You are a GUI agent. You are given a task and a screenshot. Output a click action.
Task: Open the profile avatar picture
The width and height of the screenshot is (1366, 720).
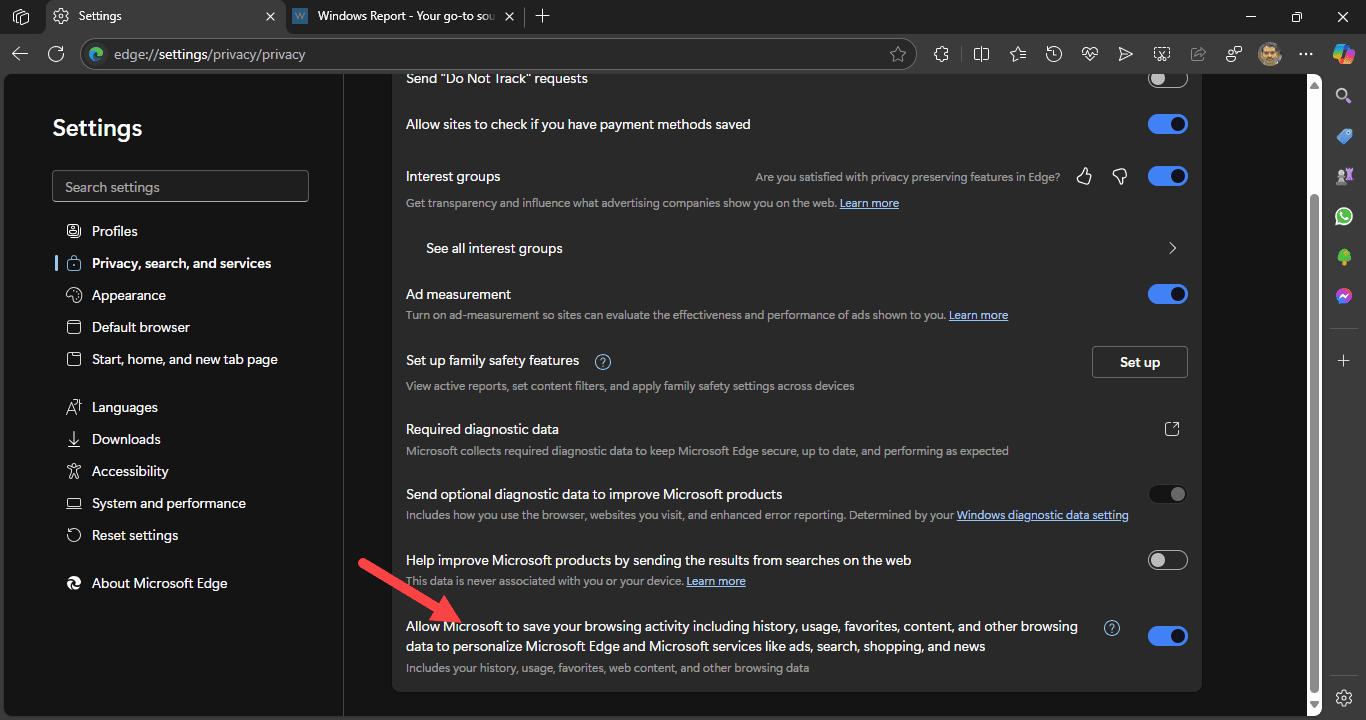[x=1270, y=54]
